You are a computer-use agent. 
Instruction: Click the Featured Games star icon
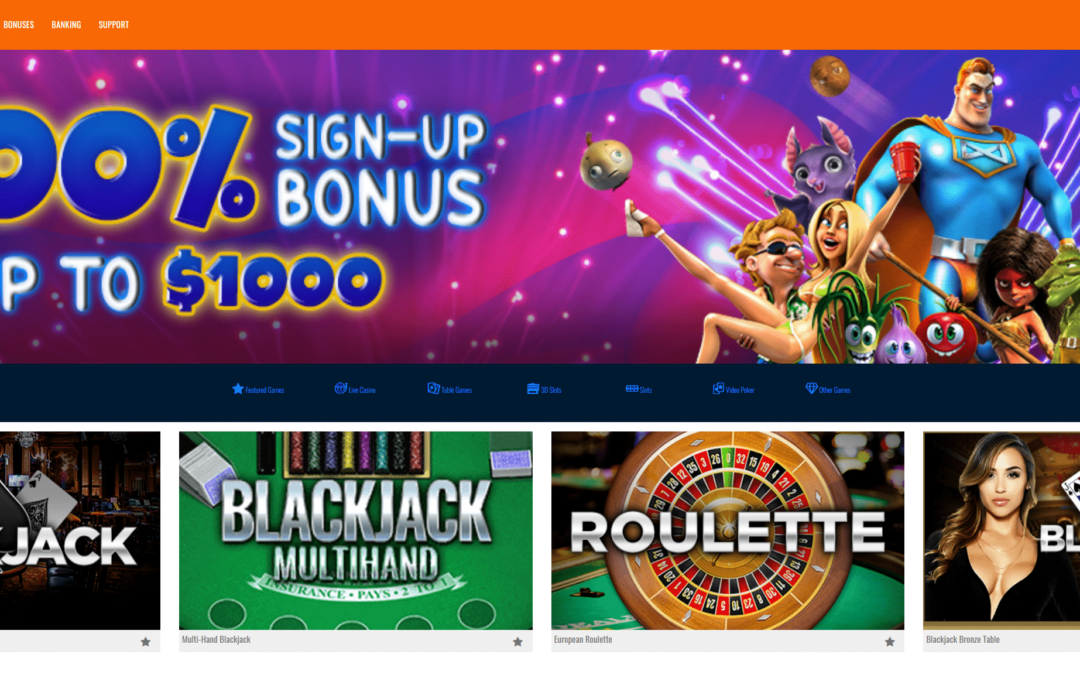point(238,388)
